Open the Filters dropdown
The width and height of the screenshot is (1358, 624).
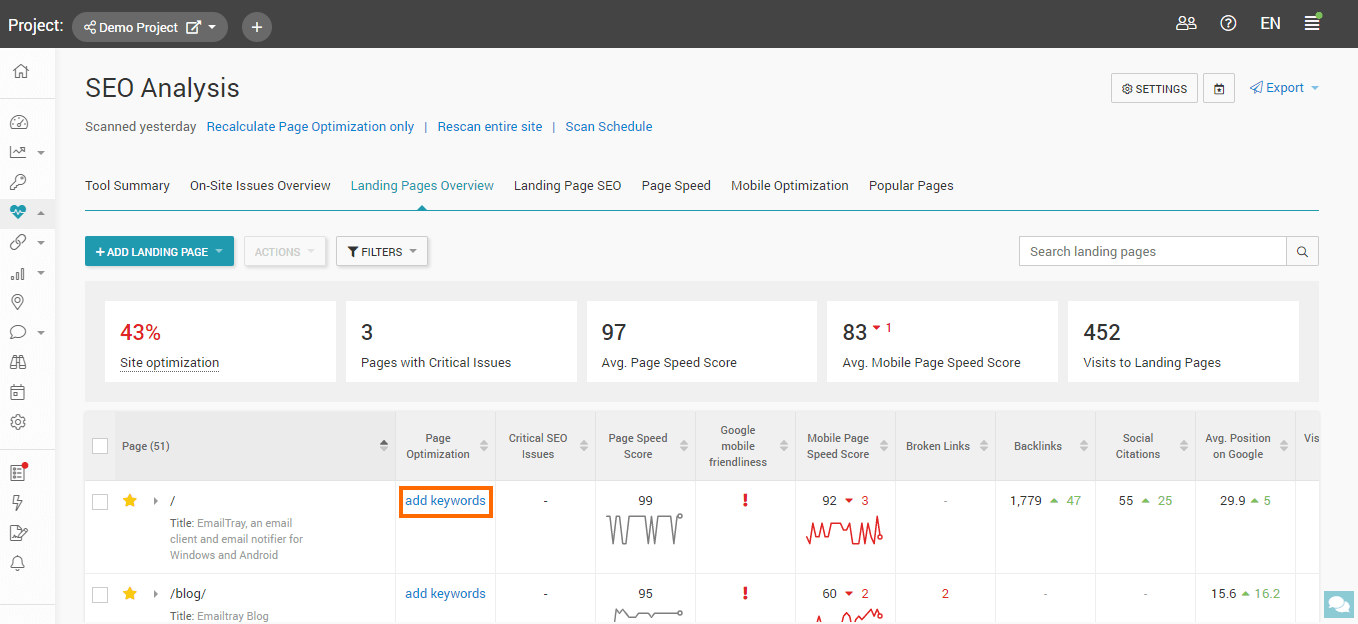pos(382,252)
